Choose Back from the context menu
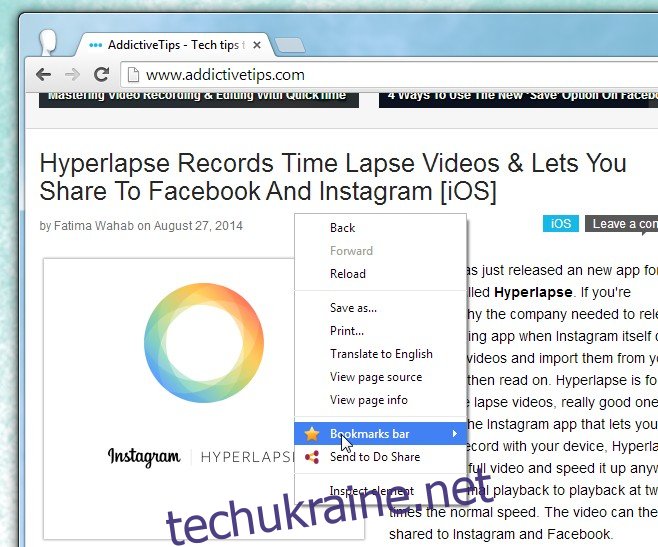 click(x=381, y=228)
